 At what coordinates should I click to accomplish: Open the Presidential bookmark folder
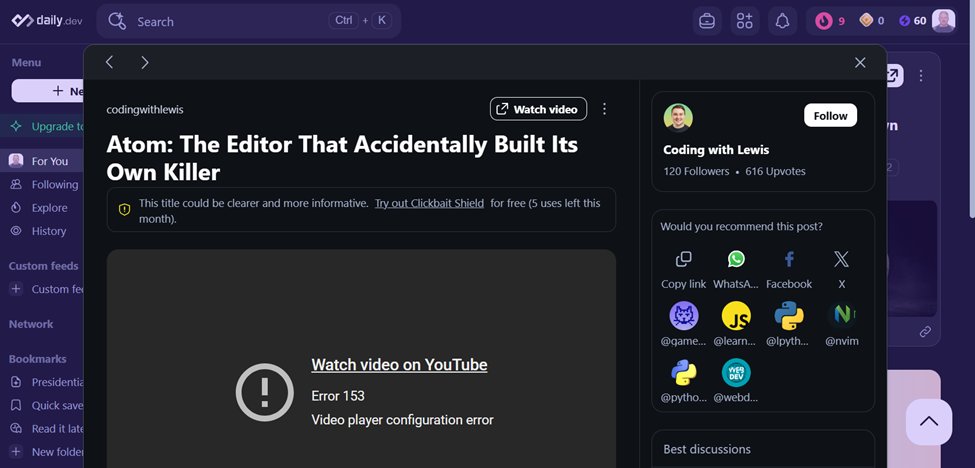coord(42,382)
